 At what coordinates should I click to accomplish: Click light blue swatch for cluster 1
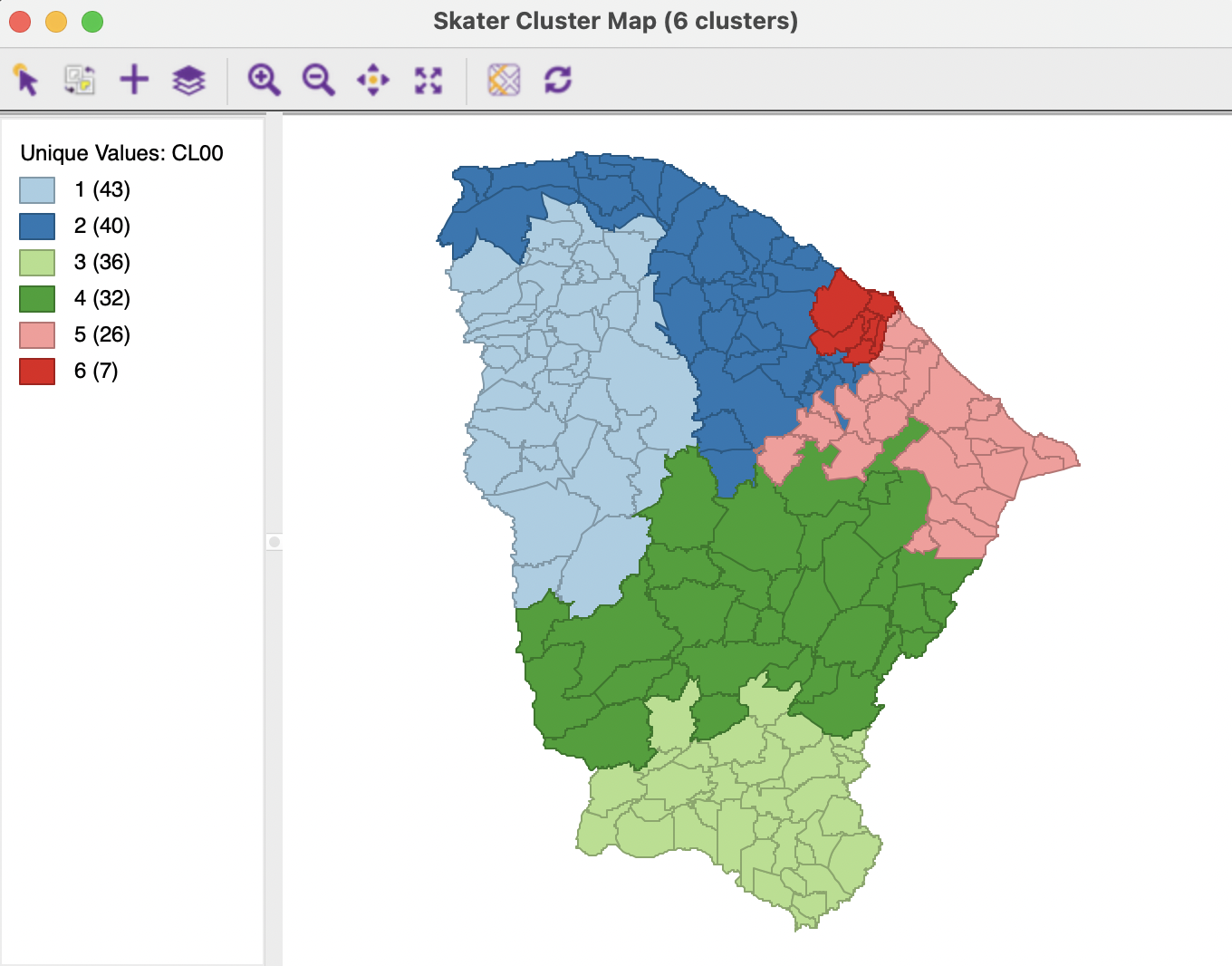point(37,190)
